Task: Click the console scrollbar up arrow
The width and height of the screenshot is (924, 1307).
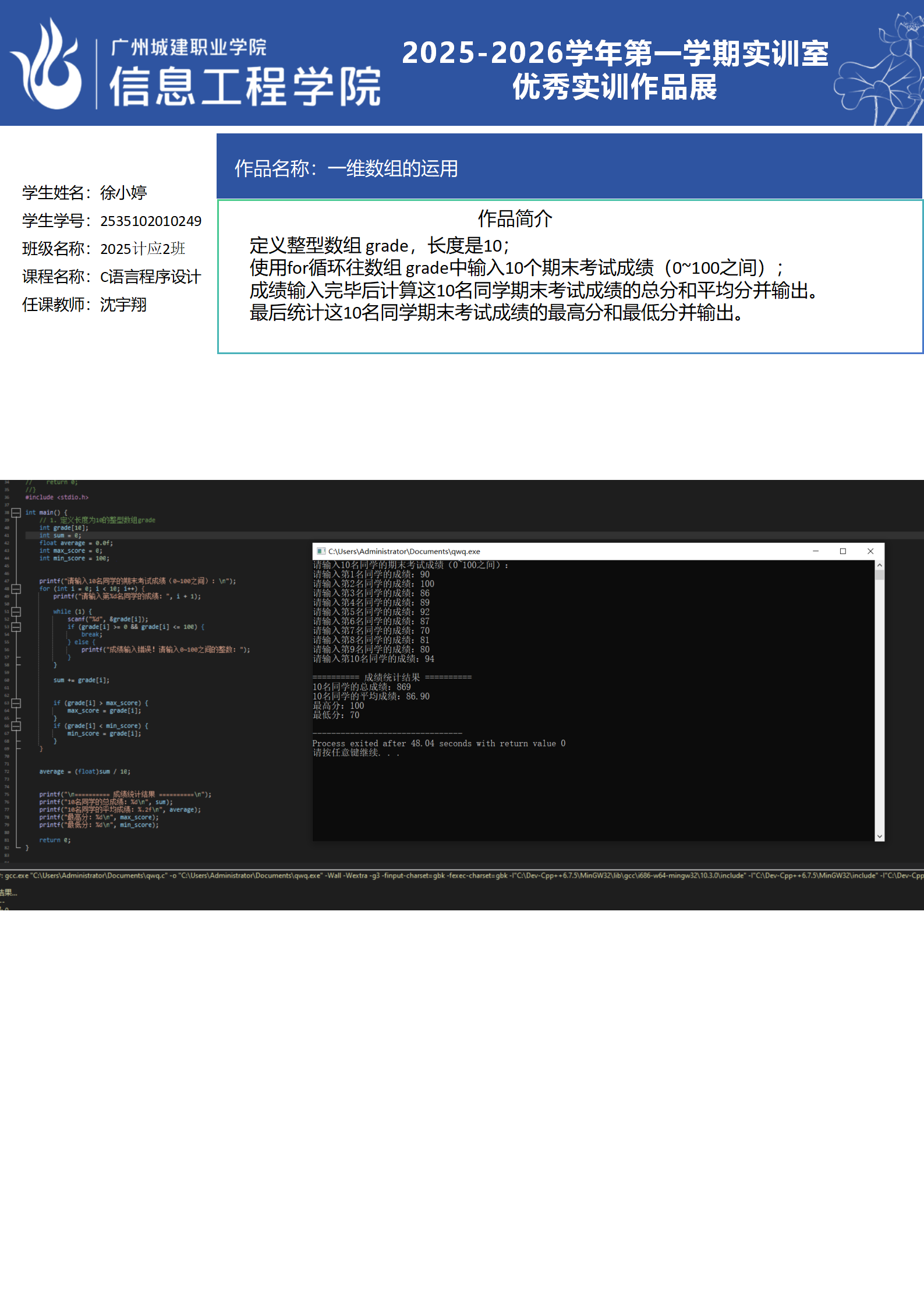Action: 879,565
